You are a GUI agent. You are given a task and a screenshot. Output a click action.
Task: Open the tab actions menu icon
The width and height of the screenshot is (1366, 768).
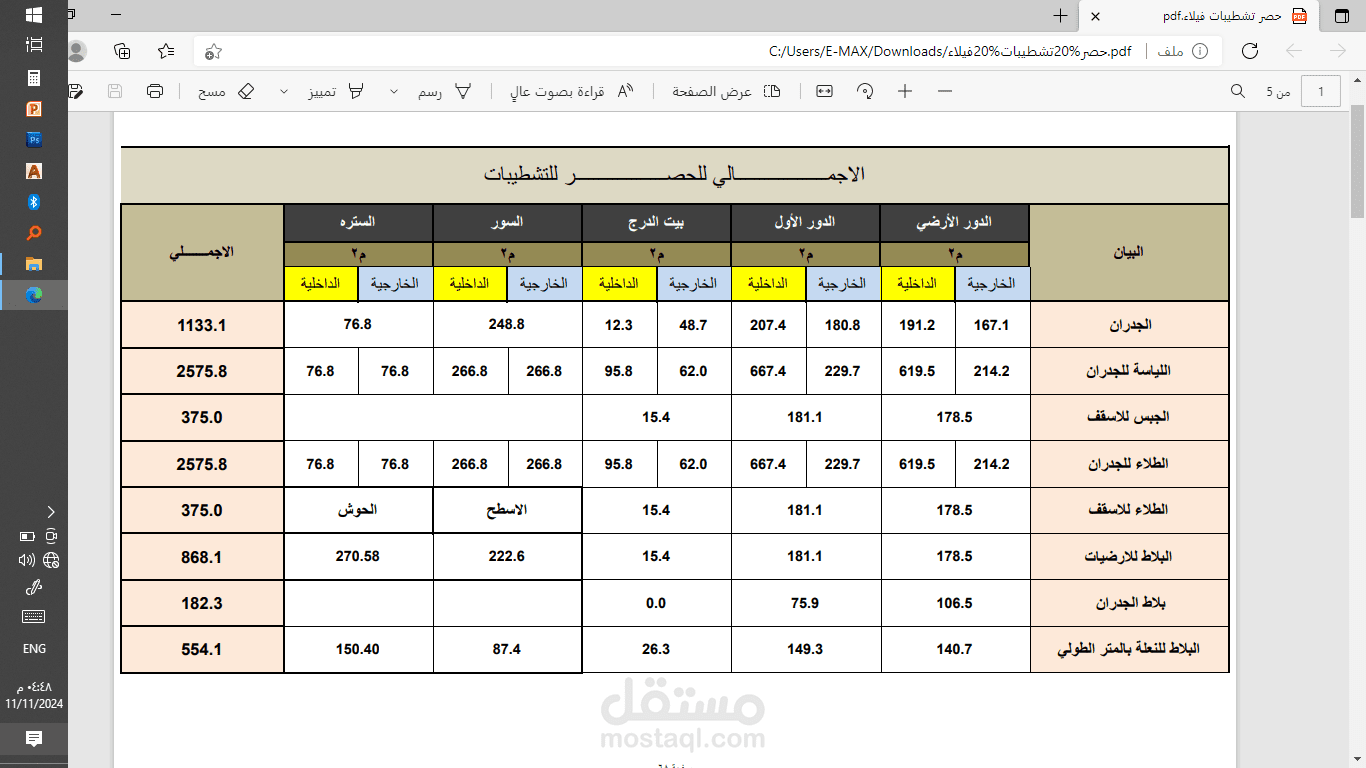point(1340,16)
